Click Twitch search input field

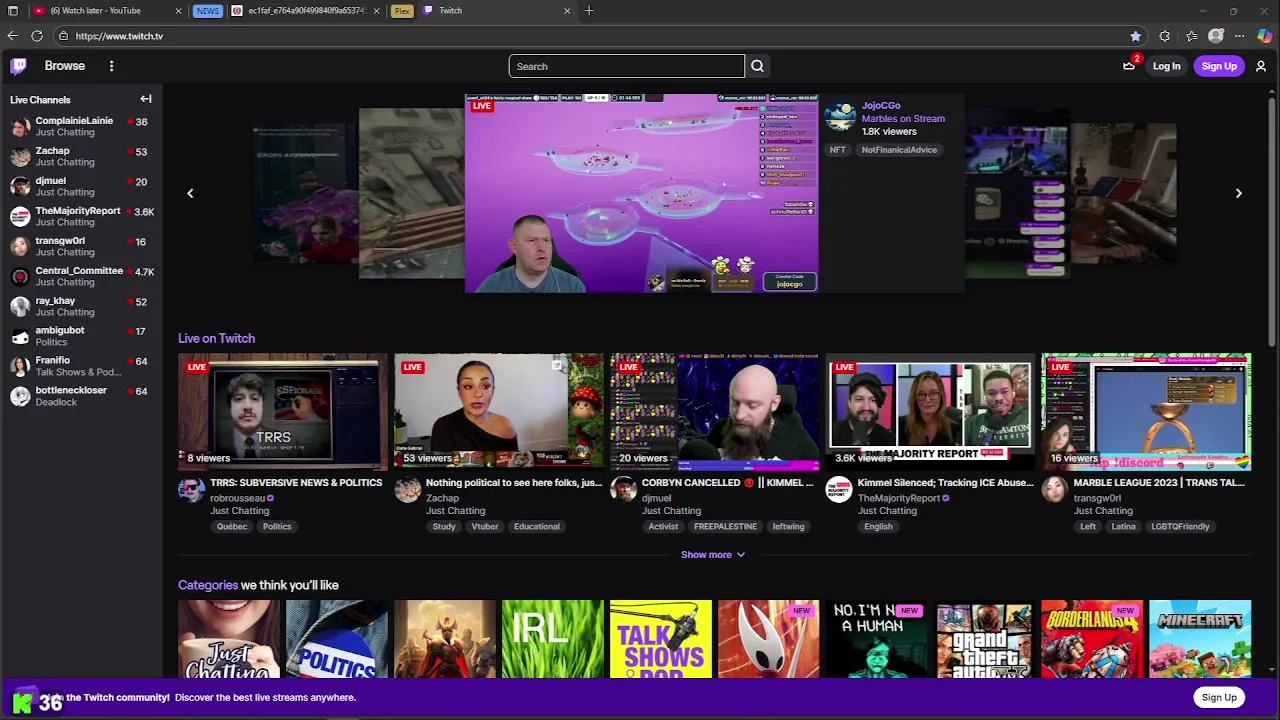(626, 66)
